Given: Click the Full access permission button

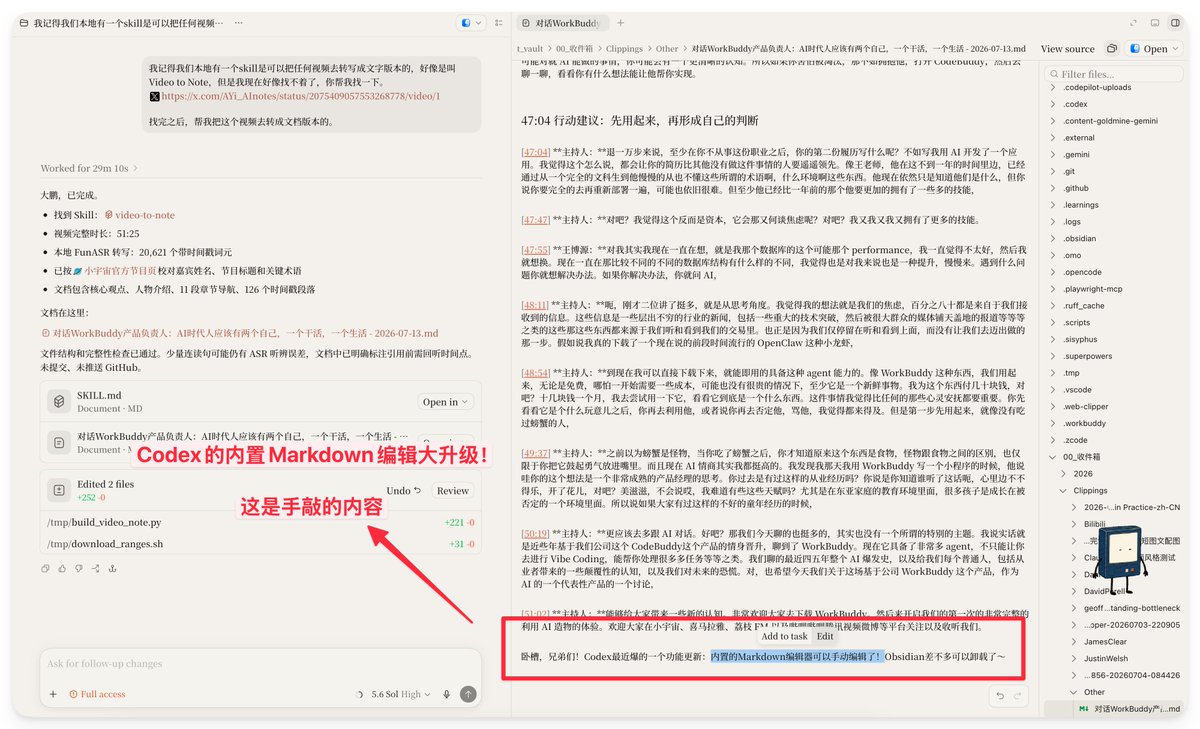Looking at the screenshot, I should coord(97,694).
